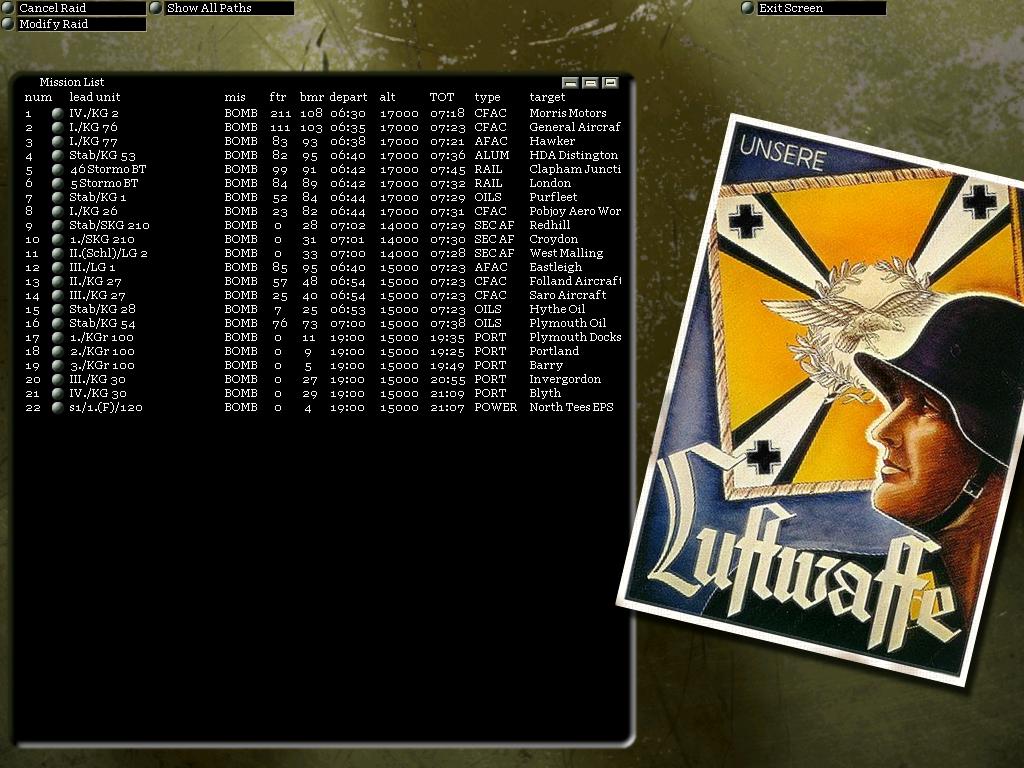This screenshot has width=1024, height=768.
Task: Choose the round marker of 1./SKG 210
Action: [x=57, y=239]
